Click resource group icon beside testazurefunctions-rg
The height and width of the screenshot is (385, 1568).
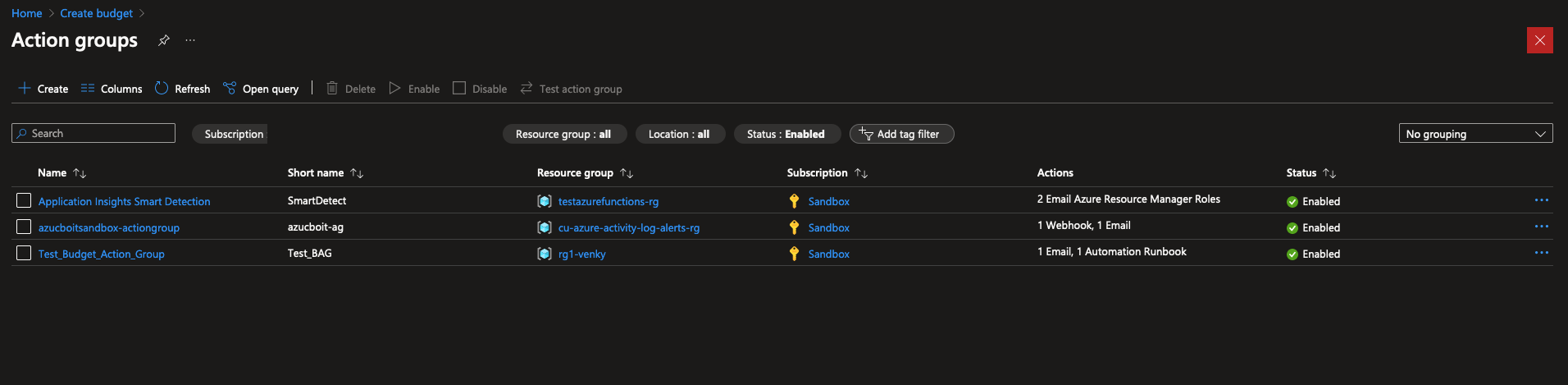click(x=545, y=201)
